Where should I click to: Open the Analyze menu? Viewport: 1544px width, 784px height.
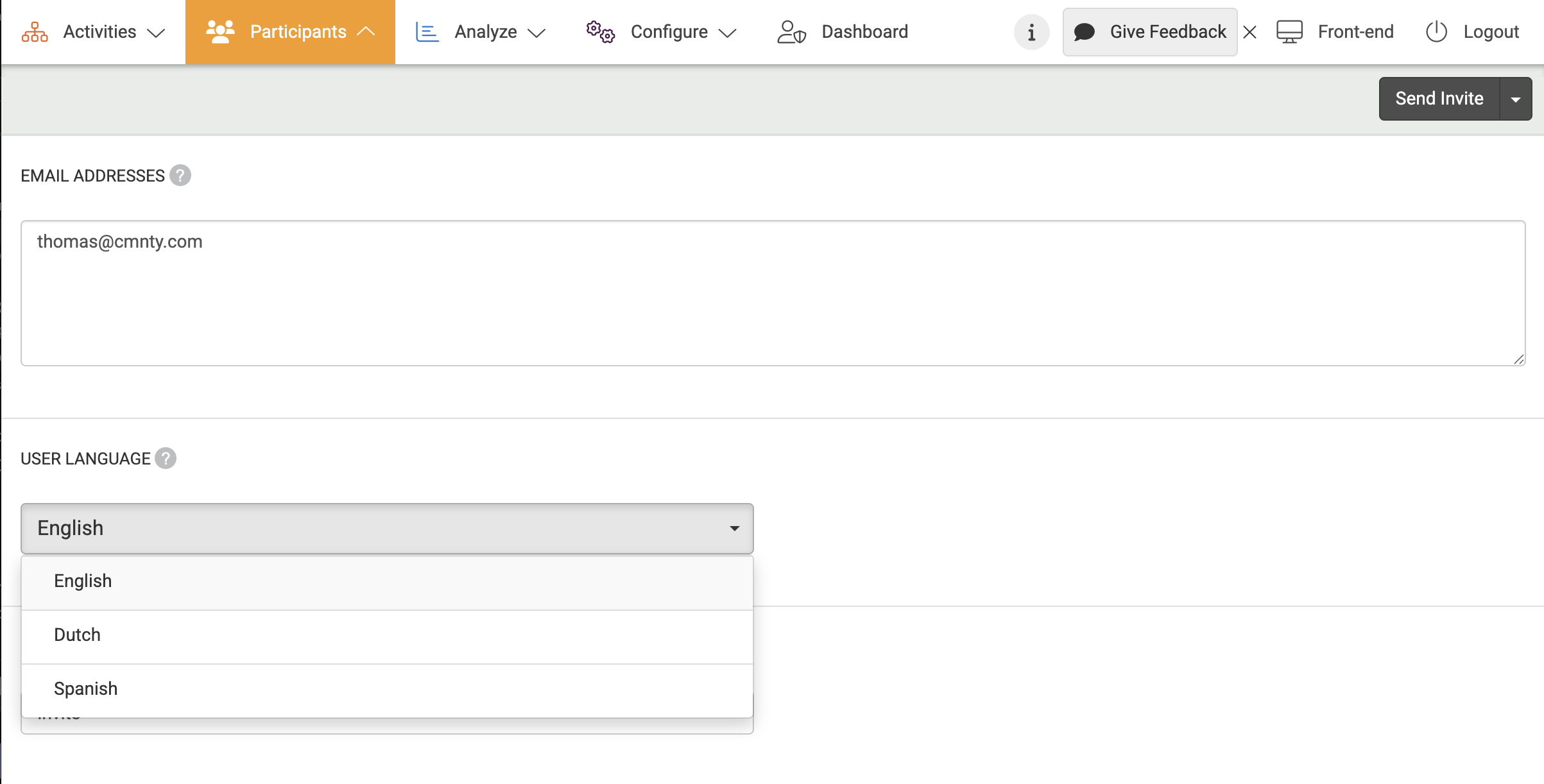(x=485, y=32)
